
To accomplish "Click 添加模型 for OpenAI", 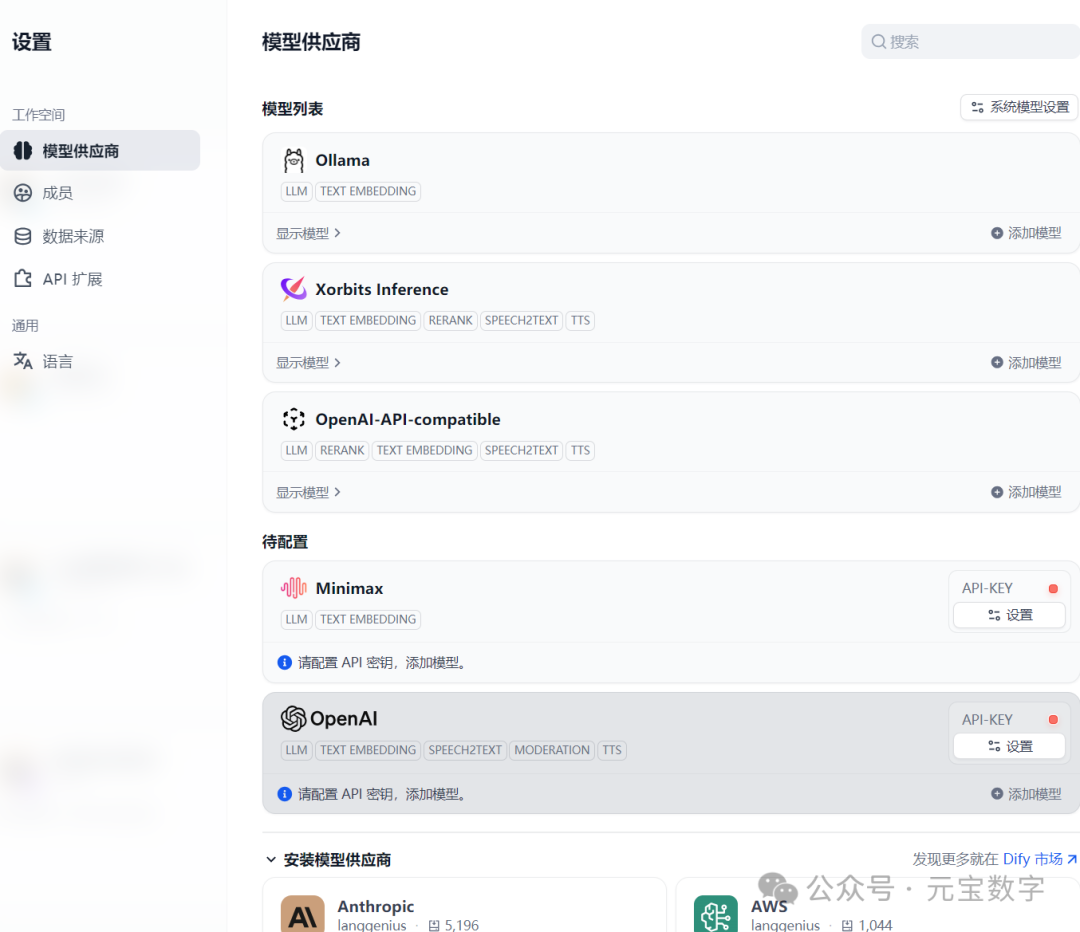I will 1026,794.
